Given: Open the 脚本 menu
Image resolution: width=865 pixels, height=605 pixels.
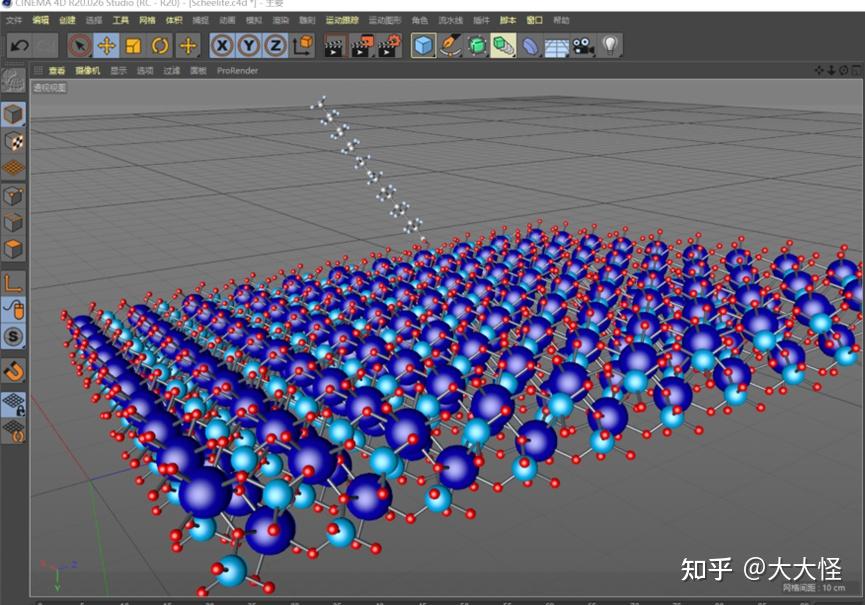Looking at the screenshot, I should click(x=508, y=20).
